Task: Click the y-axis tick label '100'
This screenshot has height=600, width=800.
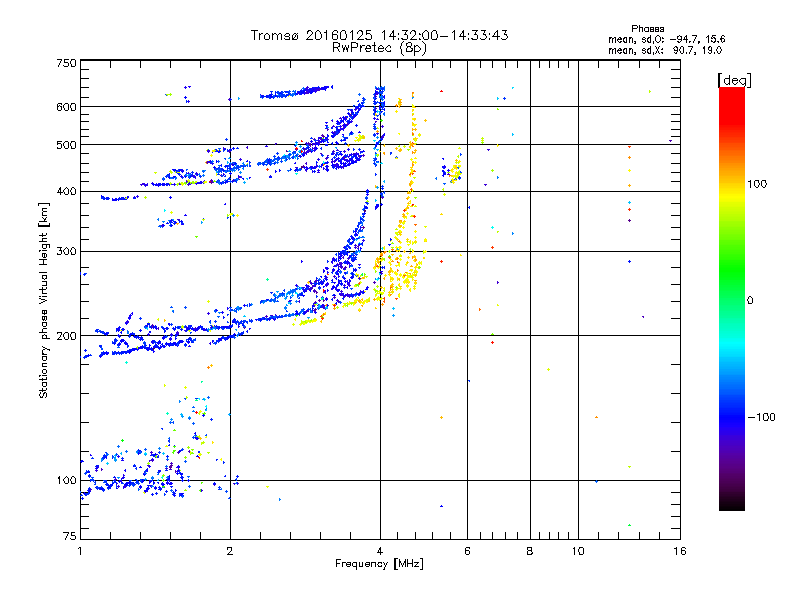Action: (66, 481)
